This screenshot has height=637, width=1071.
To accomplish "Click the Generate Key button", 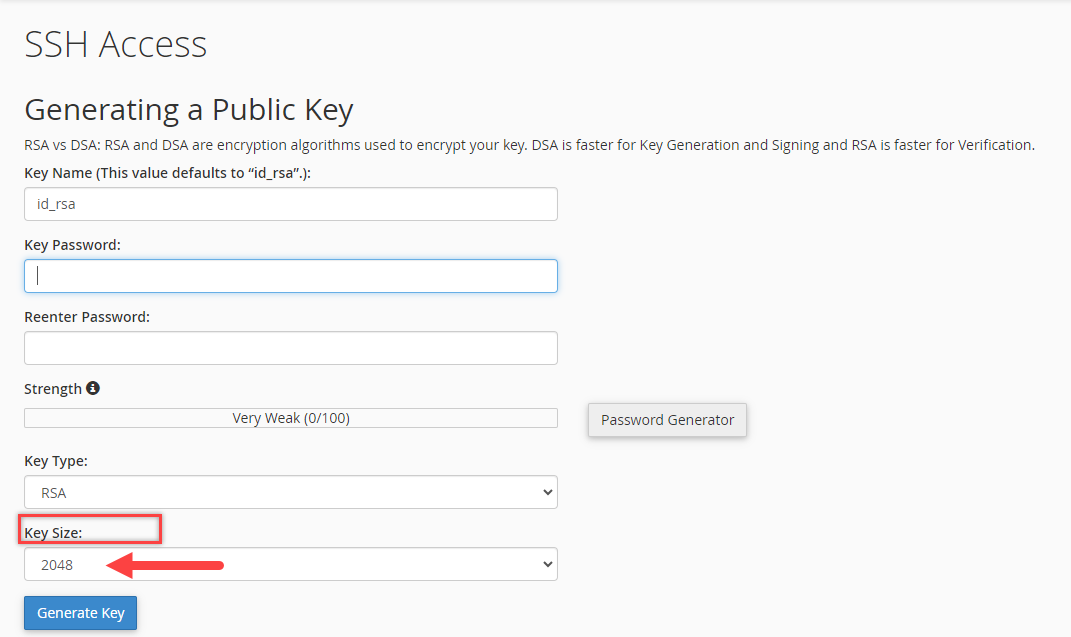I will [x=80, y=612].
